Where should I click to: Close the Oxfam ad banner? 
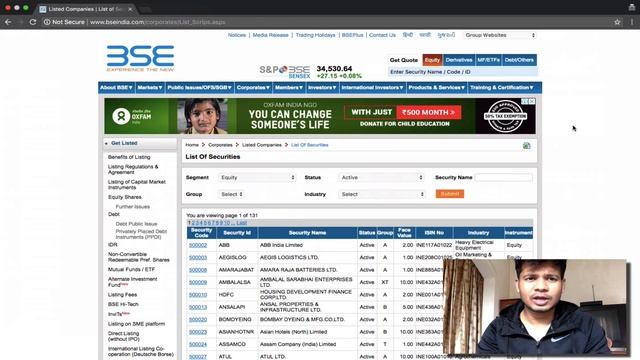pos(532,101)
